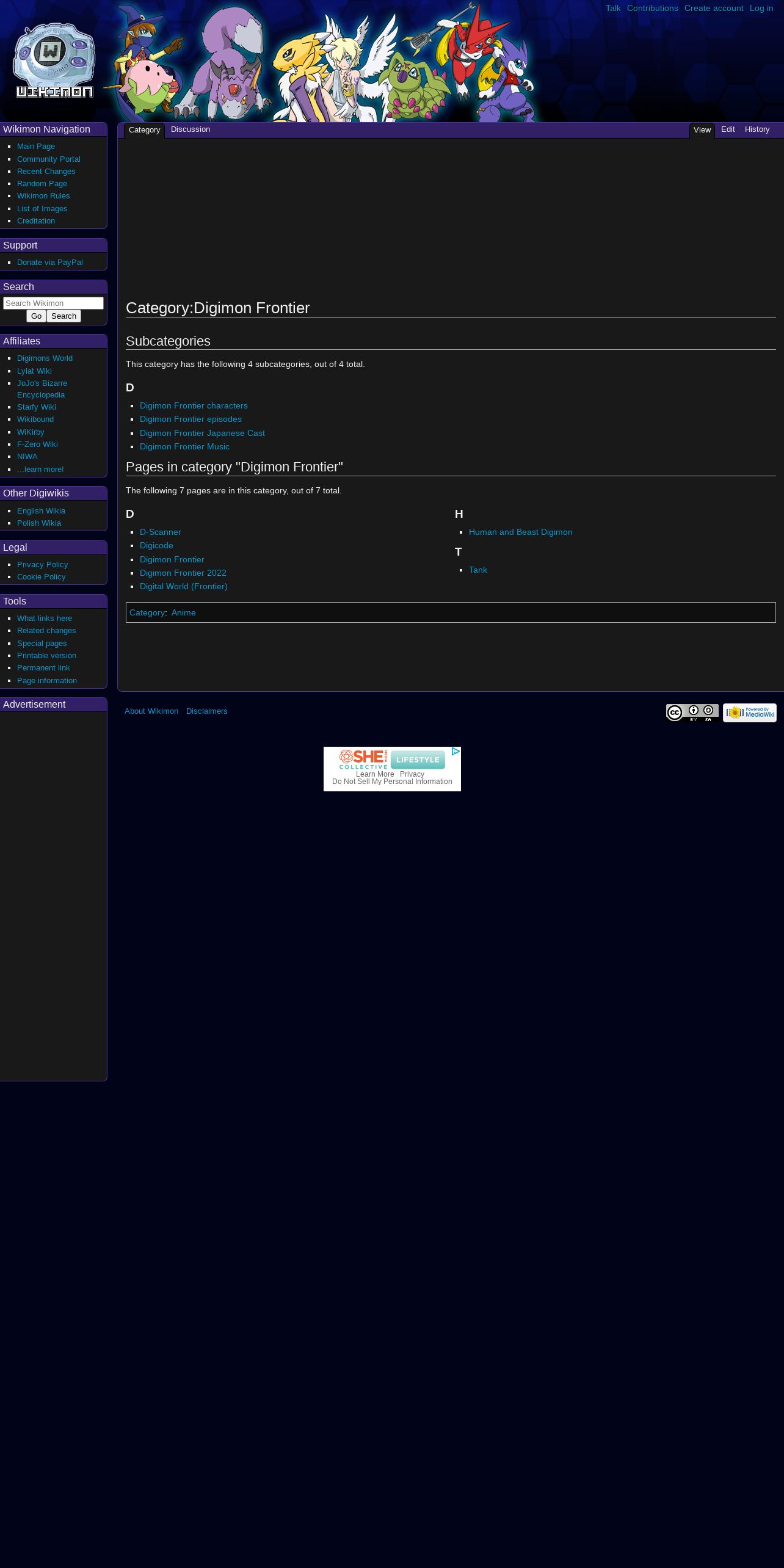
Task: Open a Random Page
Action: coord(42,184)
